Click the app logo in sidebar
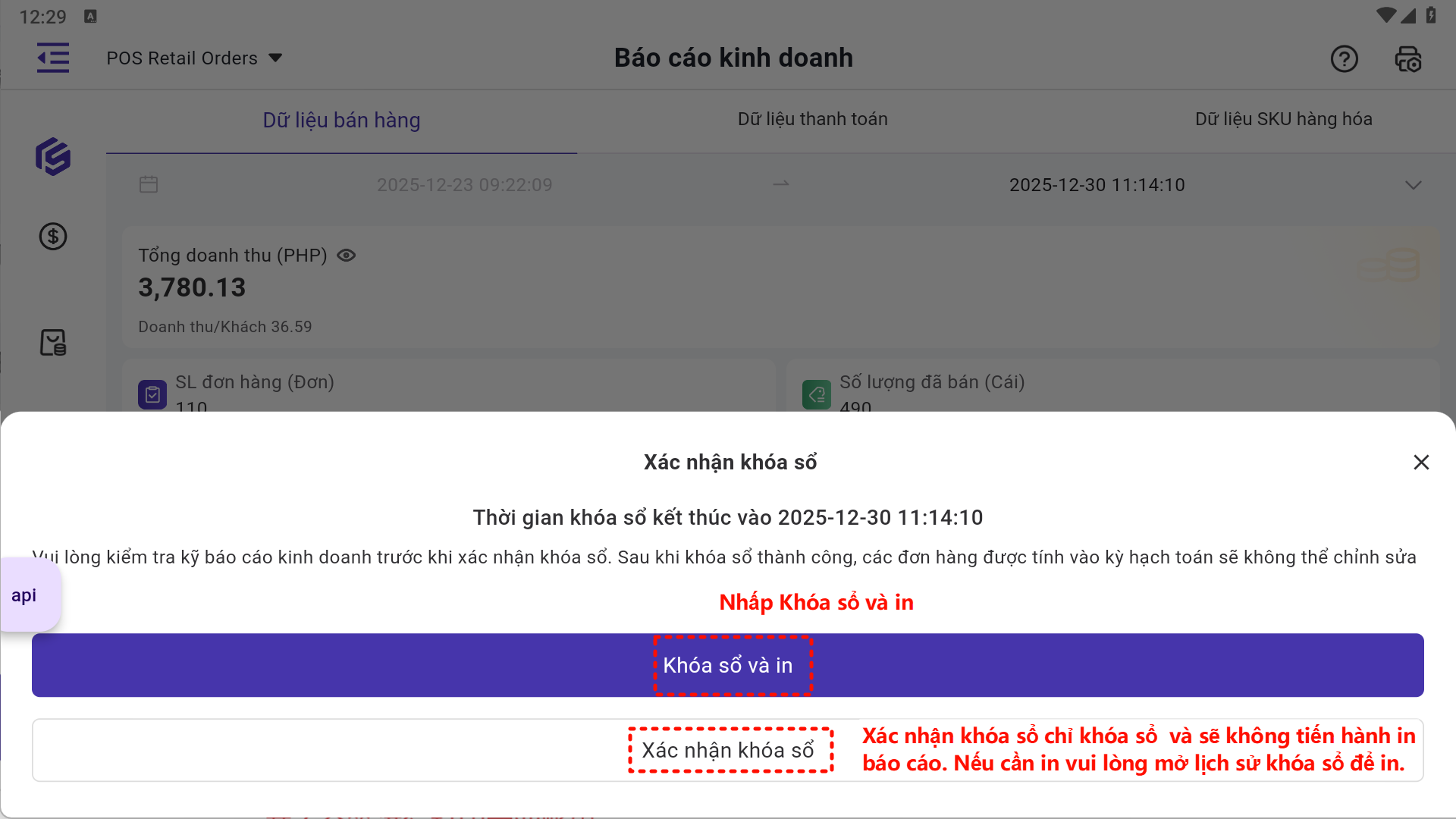 [53, 157]
